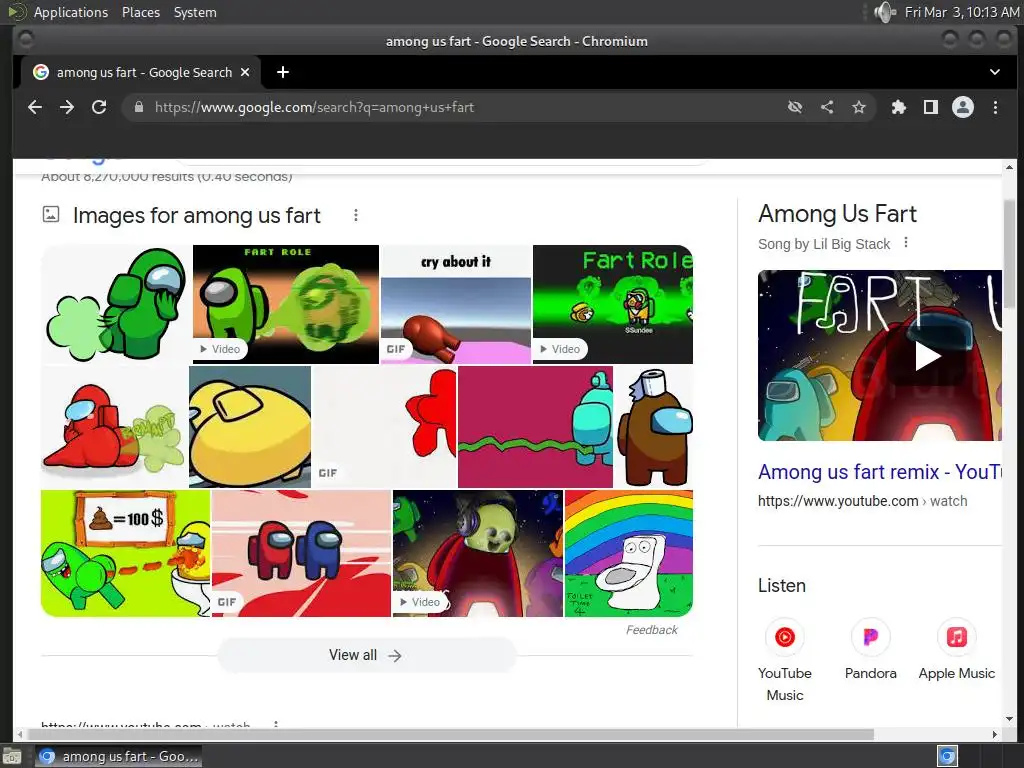Click the window menu button in title bar
Screen dimensions: 1024x768
(x=25, y=40)
